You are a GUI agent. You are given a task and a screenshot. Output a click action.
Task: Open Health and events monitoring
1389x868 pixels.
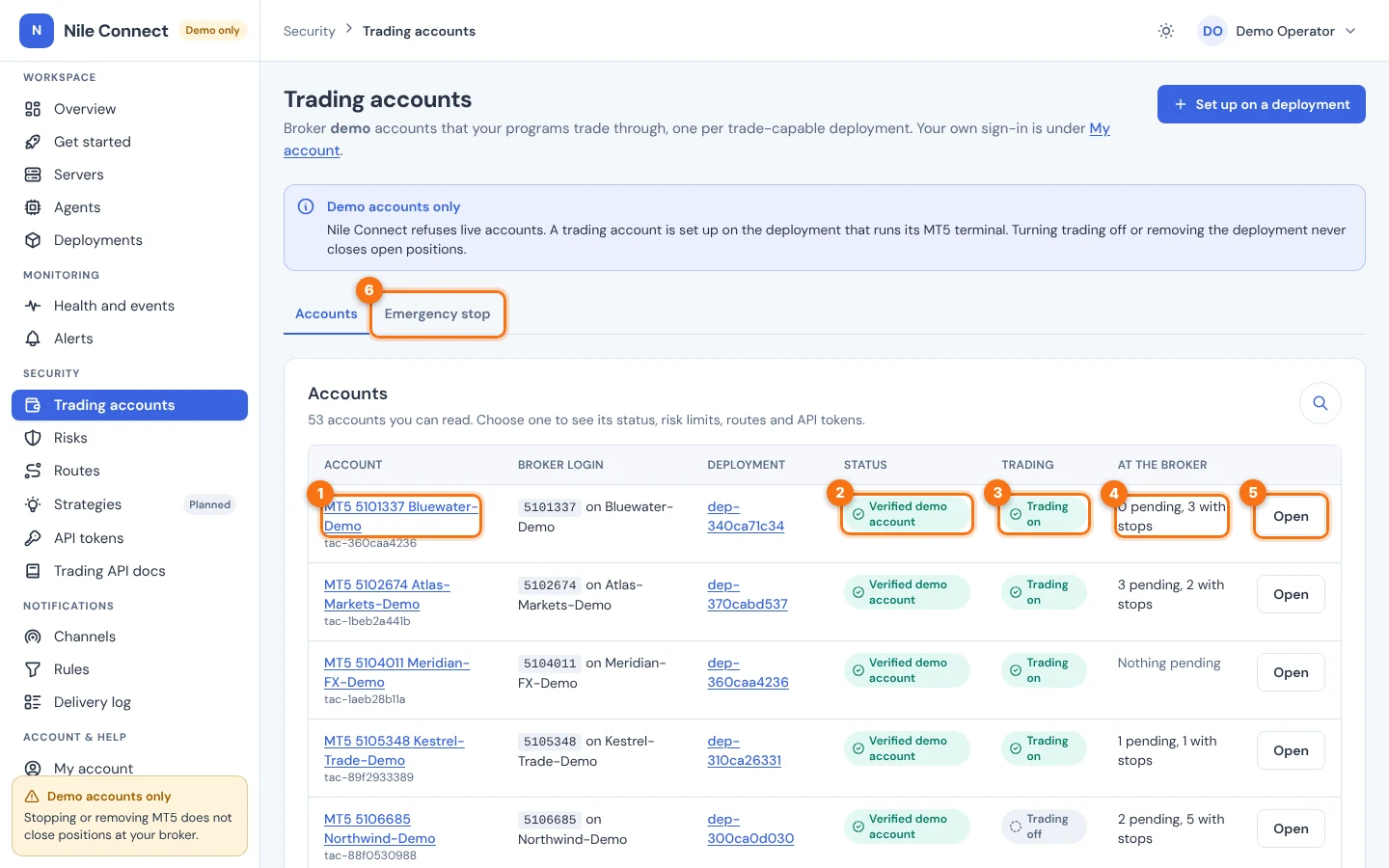[129, 306]
